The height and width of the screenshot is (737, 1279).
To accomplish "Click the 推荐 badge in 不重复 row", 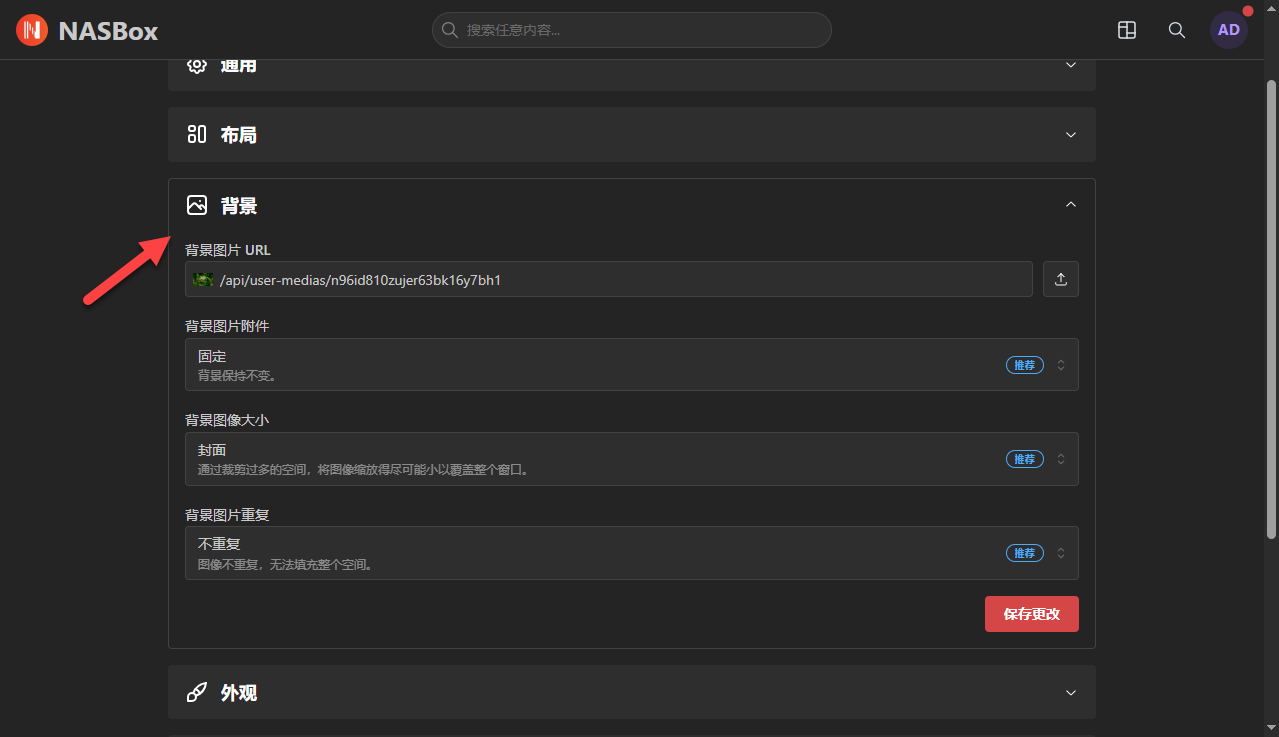I will [x=1025, y=553].
